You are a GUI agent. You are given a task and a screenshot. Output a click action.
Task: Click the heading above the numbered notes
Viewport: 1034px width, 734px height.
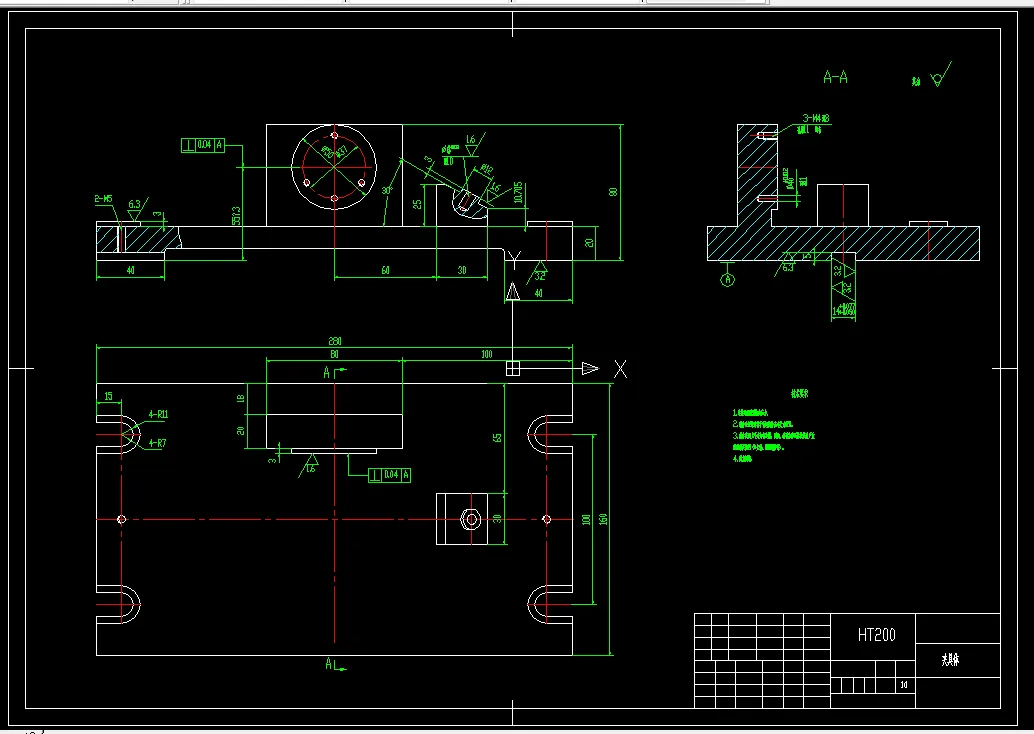[x=799, y=394]
